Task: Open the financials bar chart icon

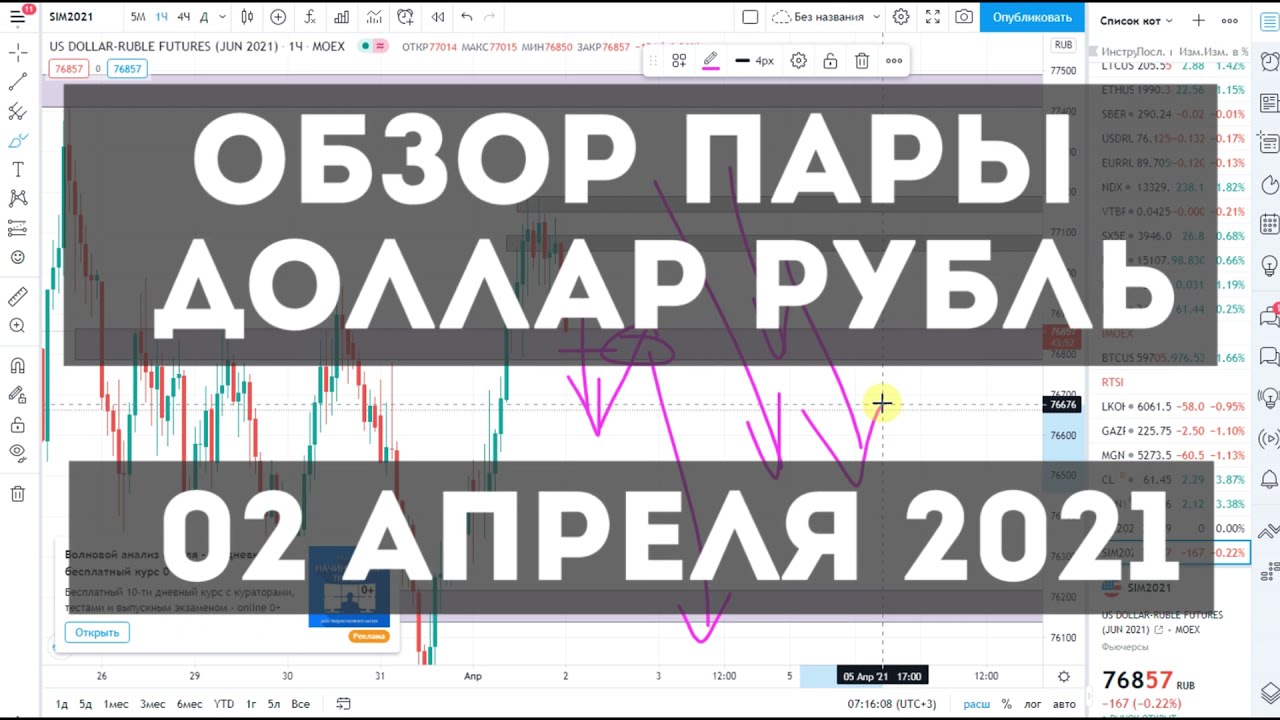Action: pyautogui.click(x=342, y=17)
